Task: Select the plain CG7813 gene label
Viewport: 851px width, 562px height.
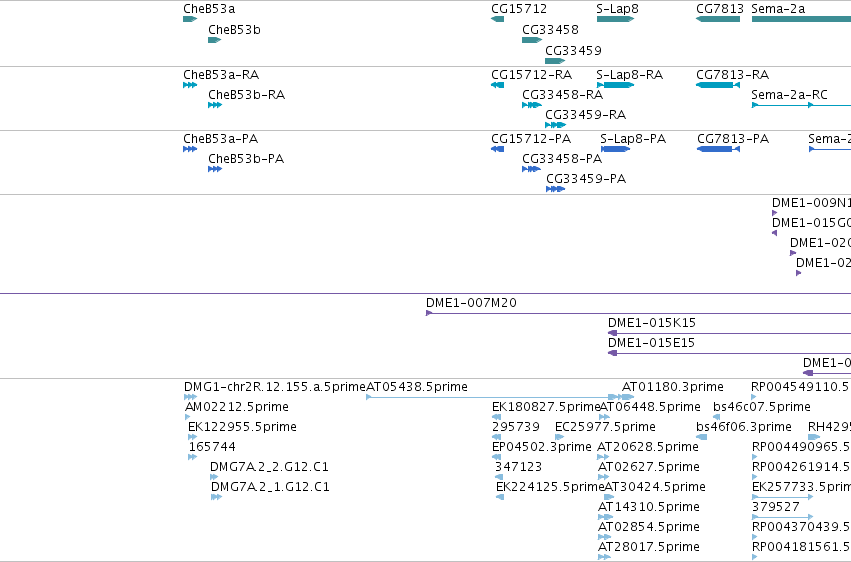Action: click(720, 9)
